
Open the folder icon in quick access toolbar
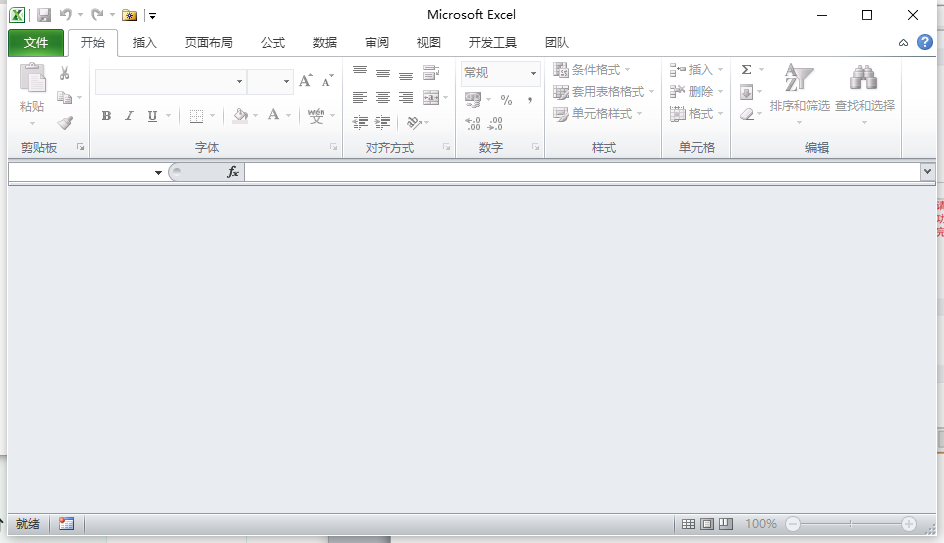pyautogui.click(x=129, y=15)
